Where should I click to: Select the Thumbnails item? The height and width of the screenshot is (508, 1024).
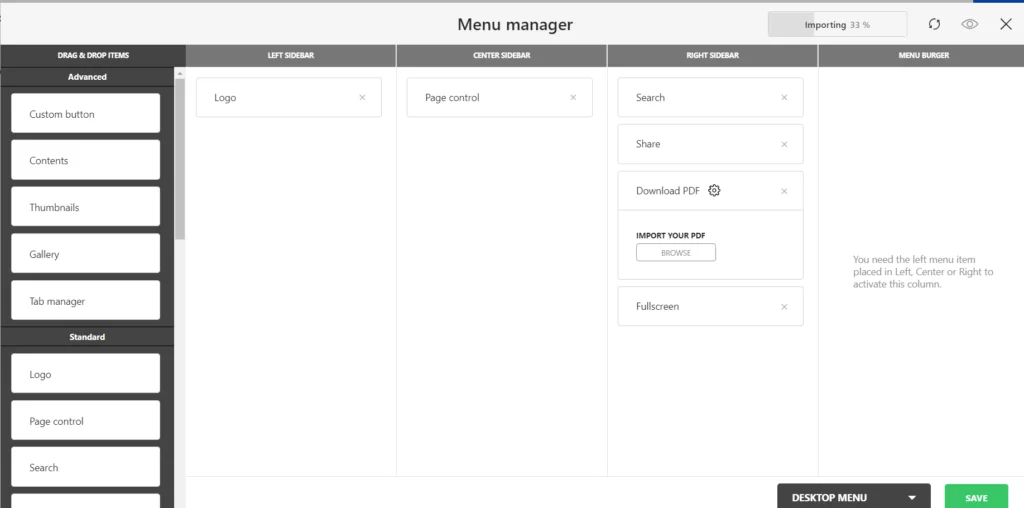click(86, 207)
